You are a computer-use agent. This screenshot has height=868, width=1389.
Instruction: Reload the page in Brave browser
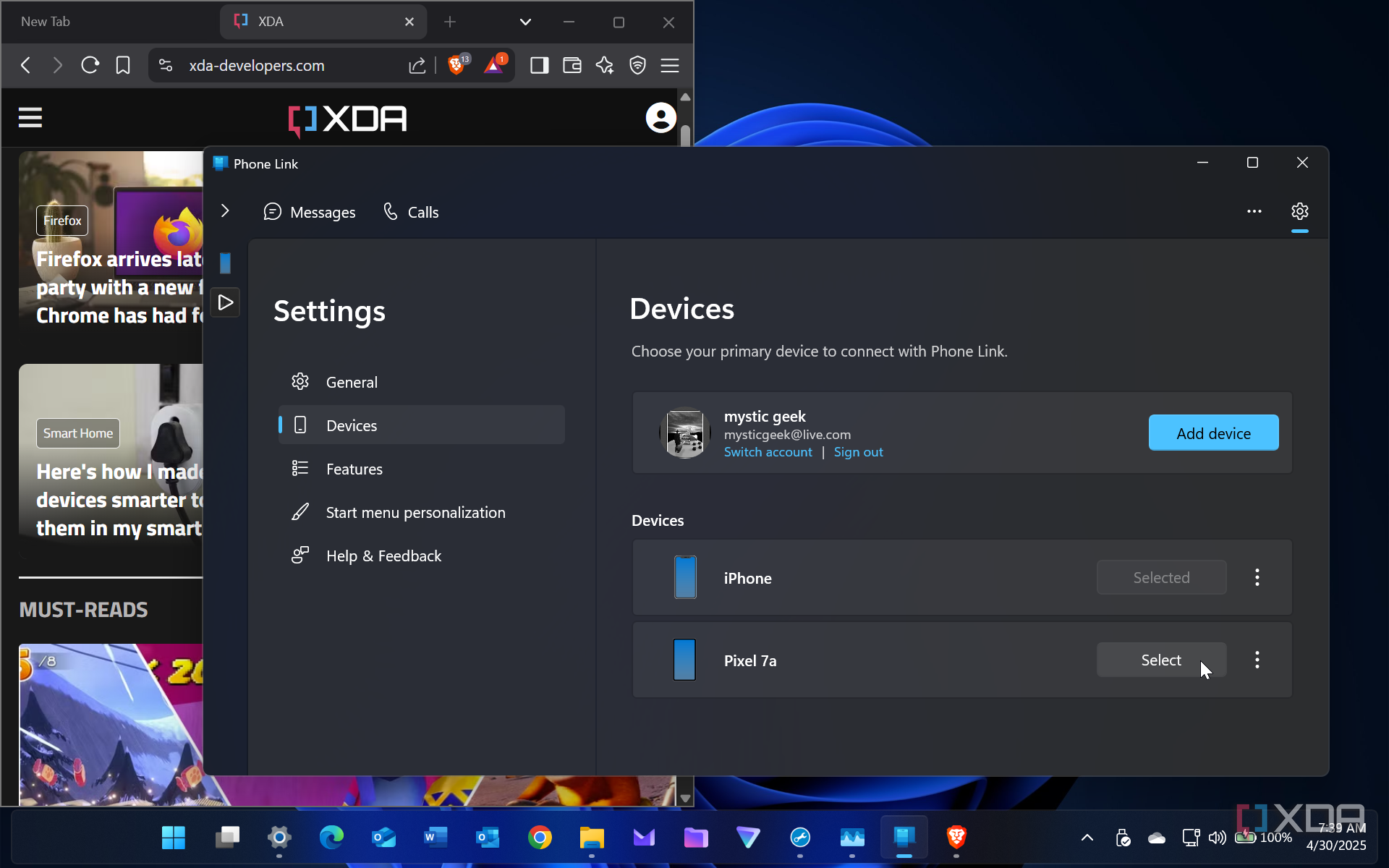coord(90,65)
